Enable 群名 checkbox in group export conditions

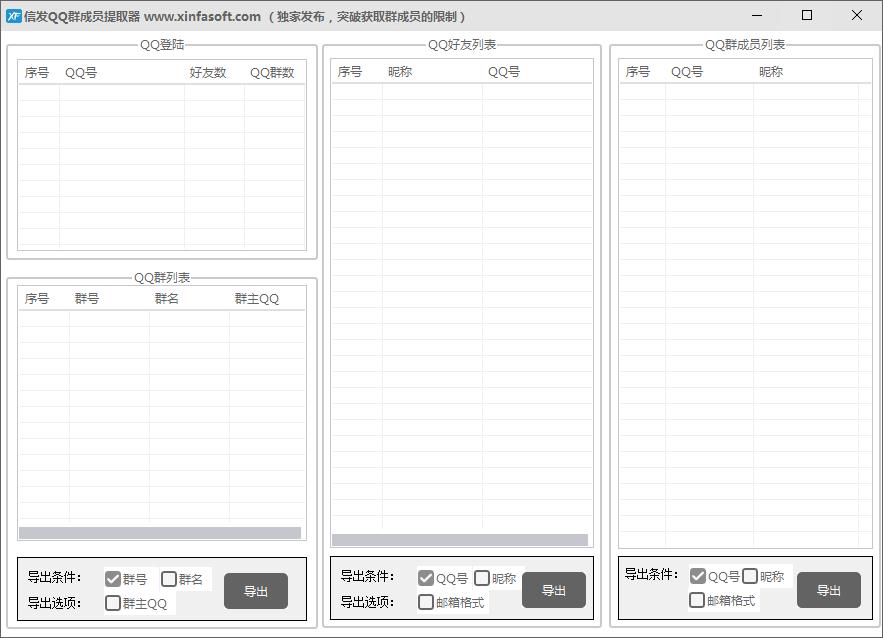click(168, 579)
